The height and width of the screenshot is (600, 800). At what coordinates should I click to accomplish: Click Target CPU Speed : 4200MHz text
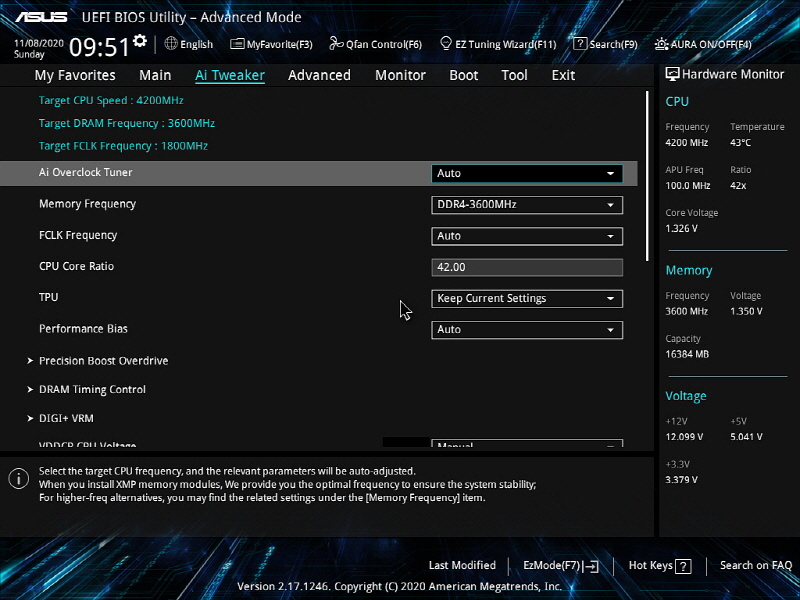point(111,101)
